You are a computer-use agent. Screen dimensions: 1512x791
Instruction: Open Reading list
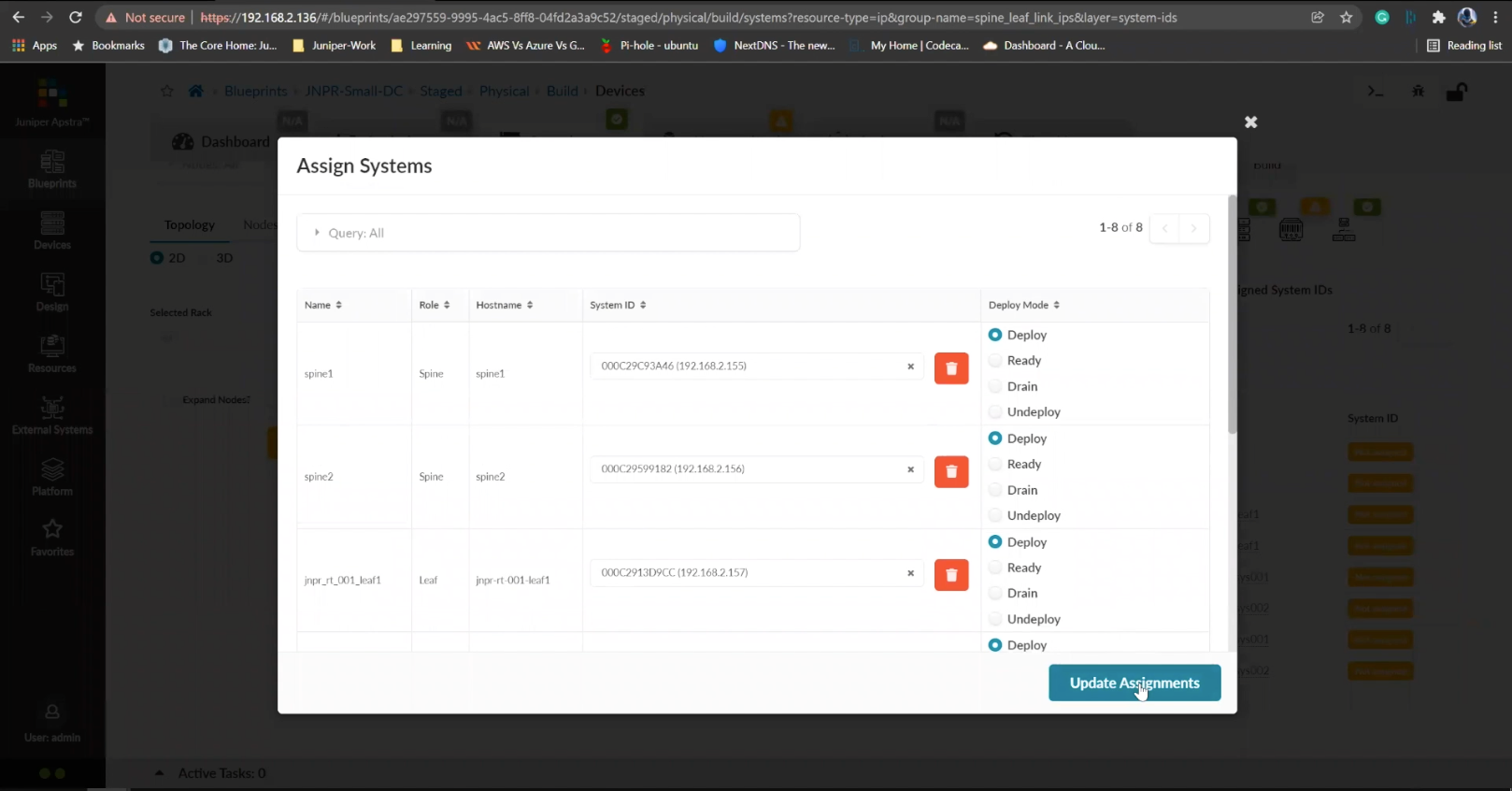1464,45
